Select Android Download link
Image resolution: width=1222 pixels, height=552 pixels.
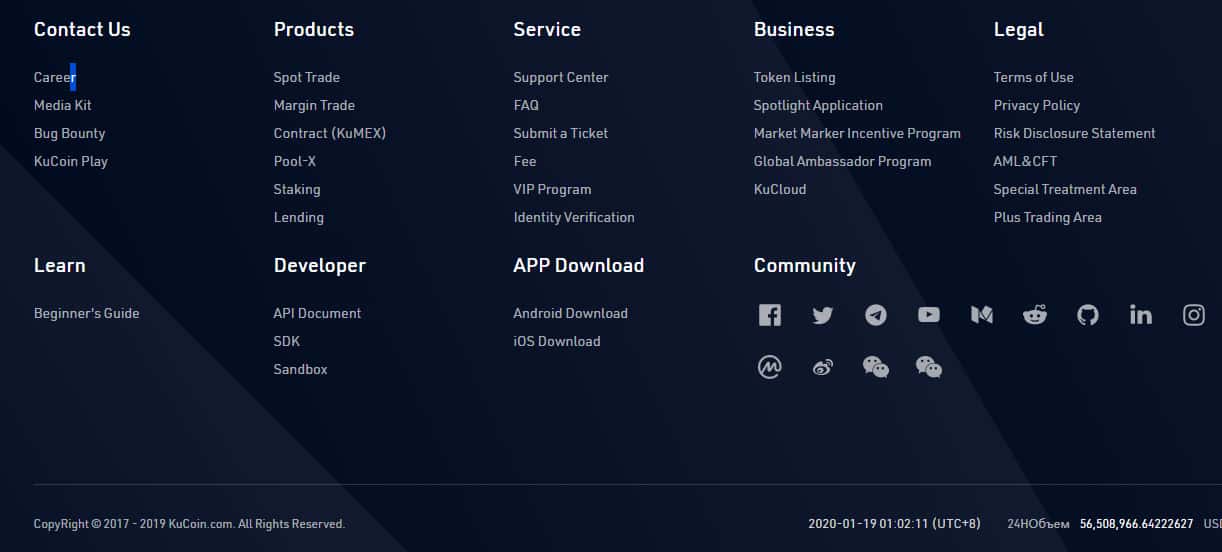coord(570,313)
